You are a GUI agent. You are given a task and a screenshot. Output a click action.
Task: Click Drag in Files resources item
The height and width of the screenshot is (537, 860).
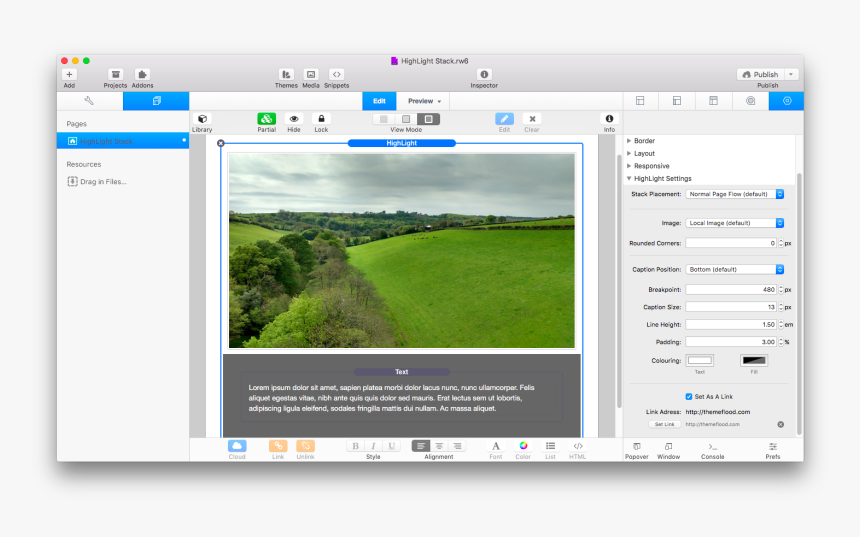coord(97,182)
